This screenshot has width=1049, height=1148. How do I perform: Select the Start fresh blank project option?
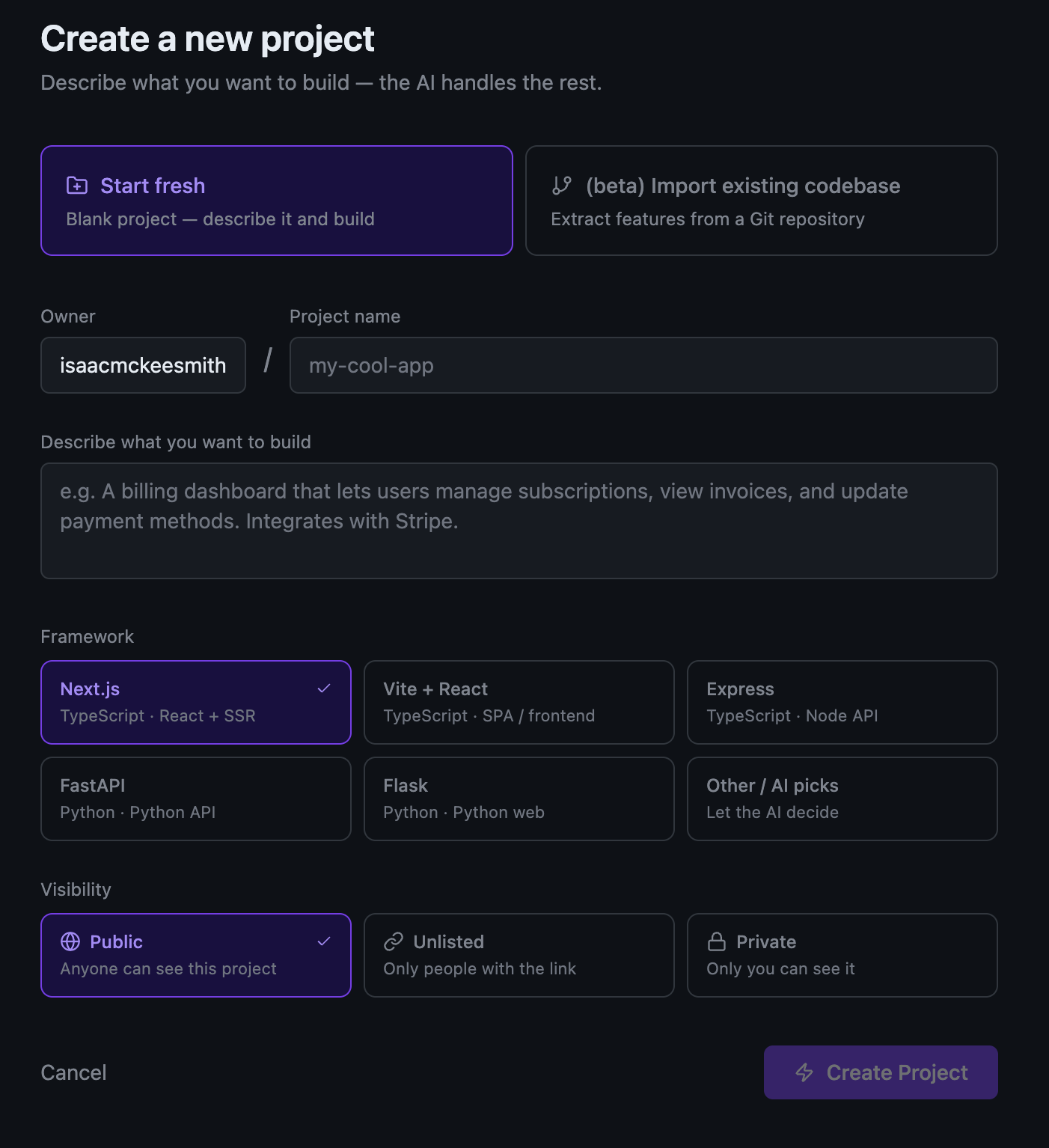point(276,201)
